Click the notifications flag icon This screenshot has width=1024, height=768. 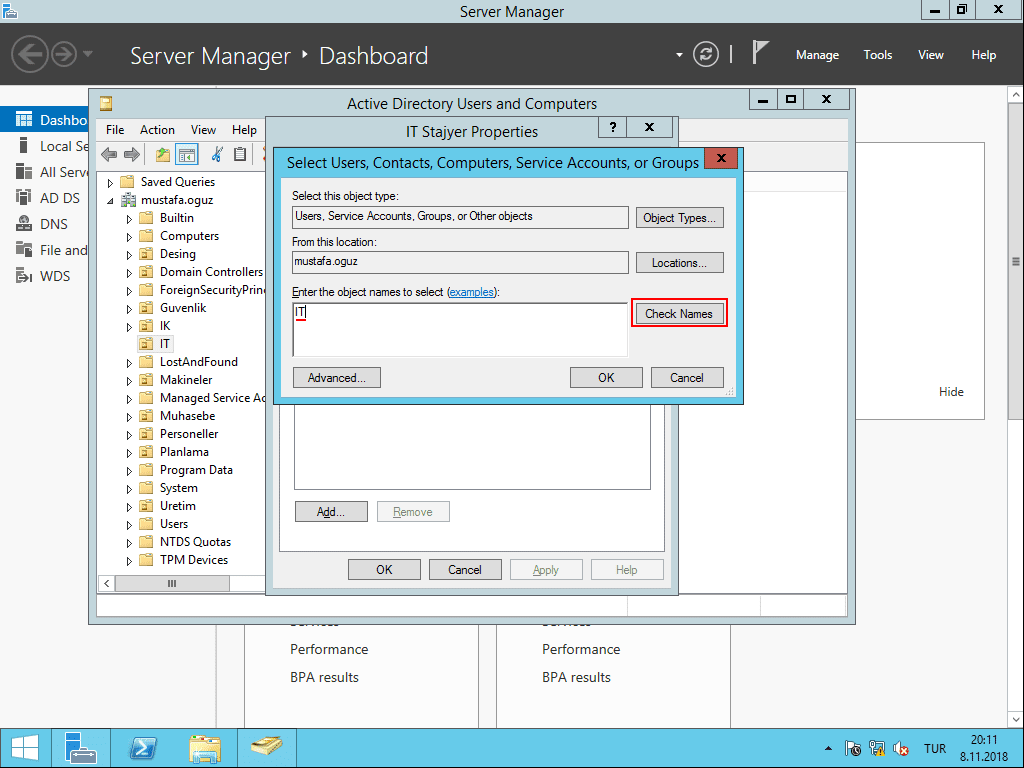(760, 53)
